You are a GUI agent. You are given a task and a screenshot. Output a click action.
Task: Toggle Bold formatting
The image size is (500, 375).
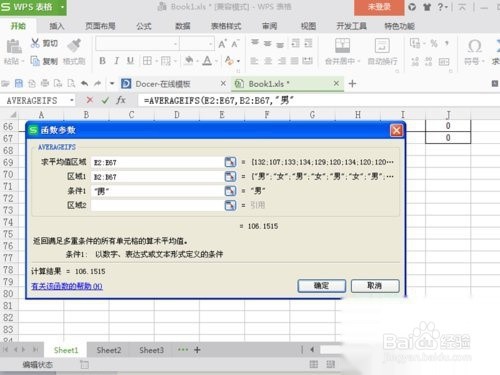tap(103, 61)
